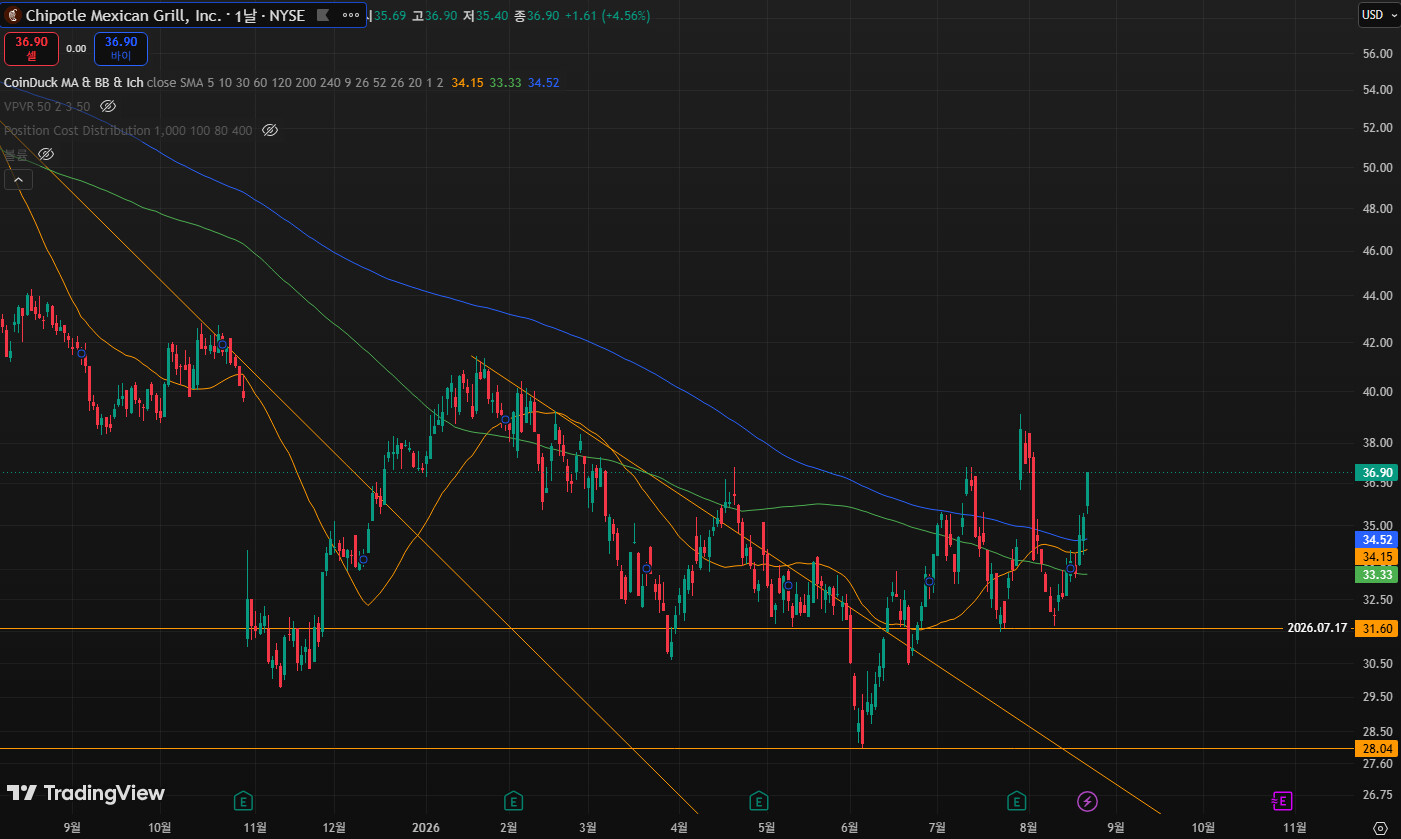
Task: Click the TradingView logo
Action: point(86,793)
